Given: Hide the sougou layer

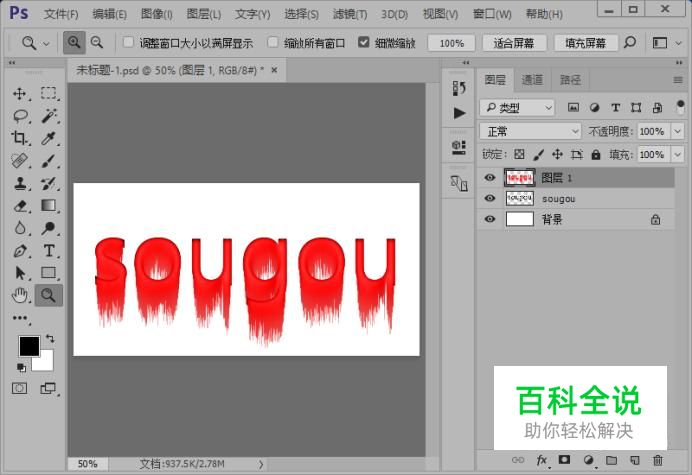Looking at the screenshot, I should point(489,198).
